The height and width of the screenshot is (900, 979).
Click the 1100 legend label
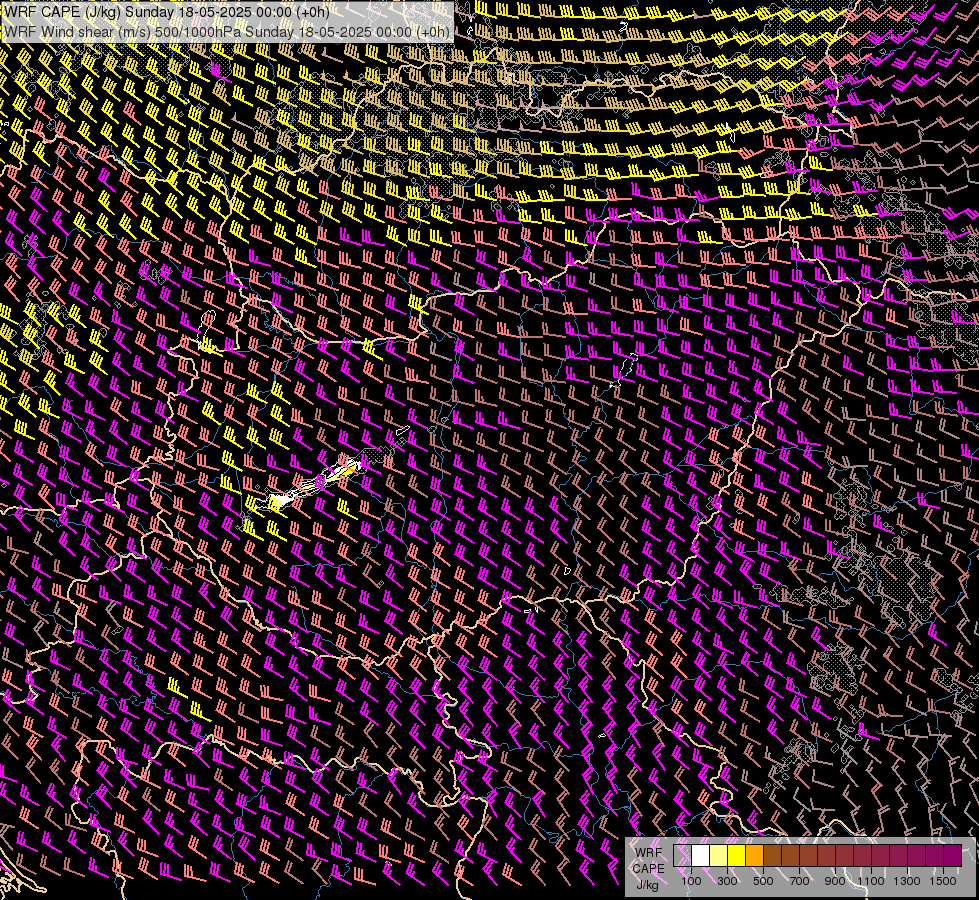coord(871,881)
